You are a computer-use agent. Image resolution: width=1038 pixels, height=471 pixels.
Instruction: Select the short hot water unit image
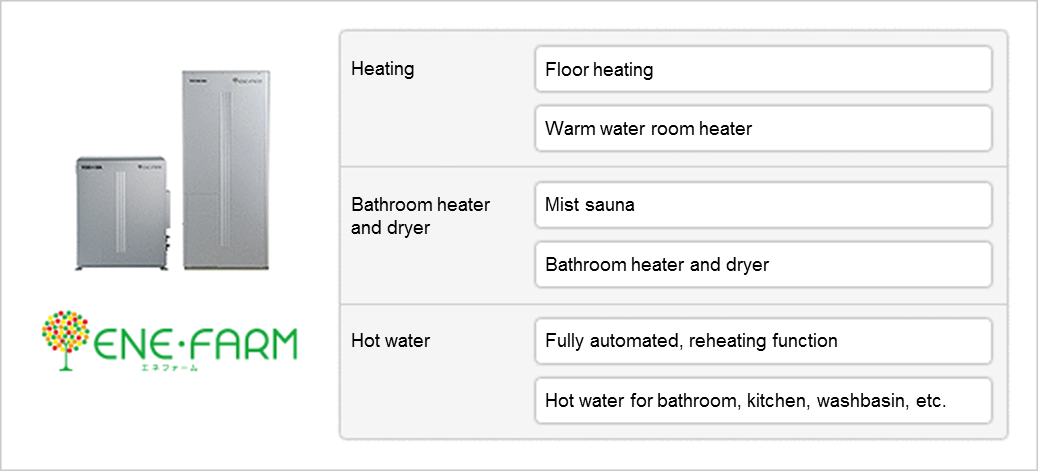point(122,213)
